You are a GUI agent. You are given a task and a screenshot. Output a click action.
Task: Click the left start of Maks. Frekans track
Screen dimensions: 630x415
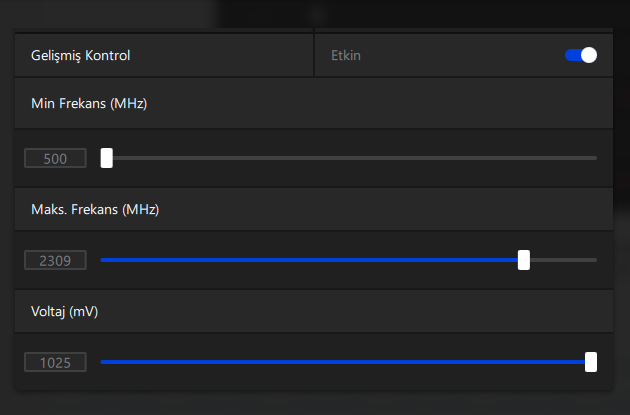[x=104, y=260]
